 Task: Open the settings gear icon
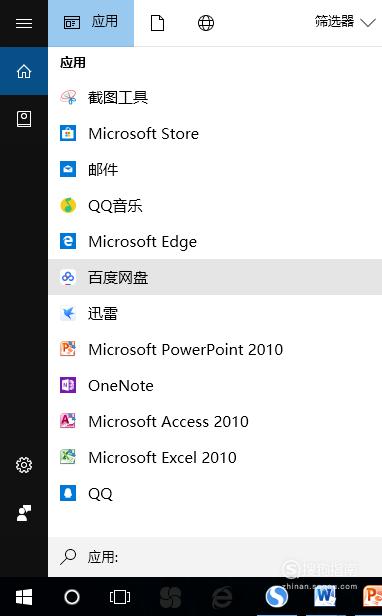coord(24,465)
